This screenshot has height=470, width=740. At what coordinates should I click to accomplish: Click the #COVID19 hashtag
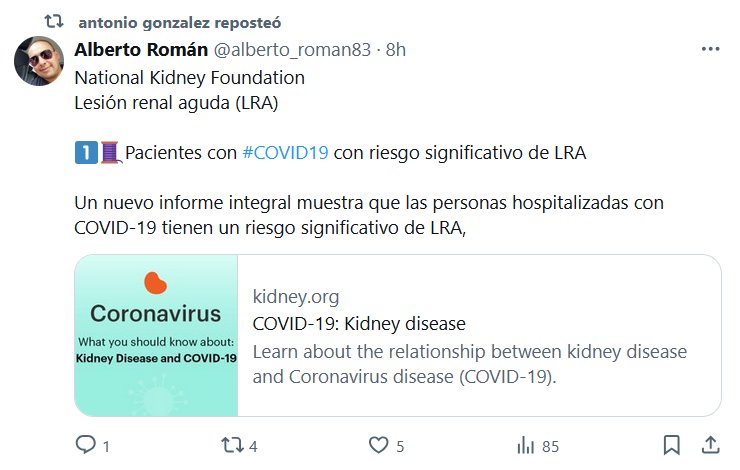(x=286, y=153)
